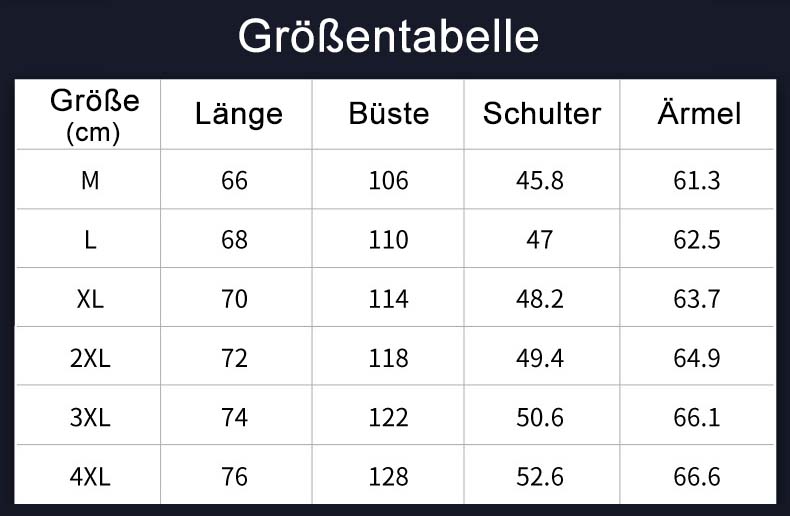
Task: Click the Ärmel column header
Action: (698, 113)
